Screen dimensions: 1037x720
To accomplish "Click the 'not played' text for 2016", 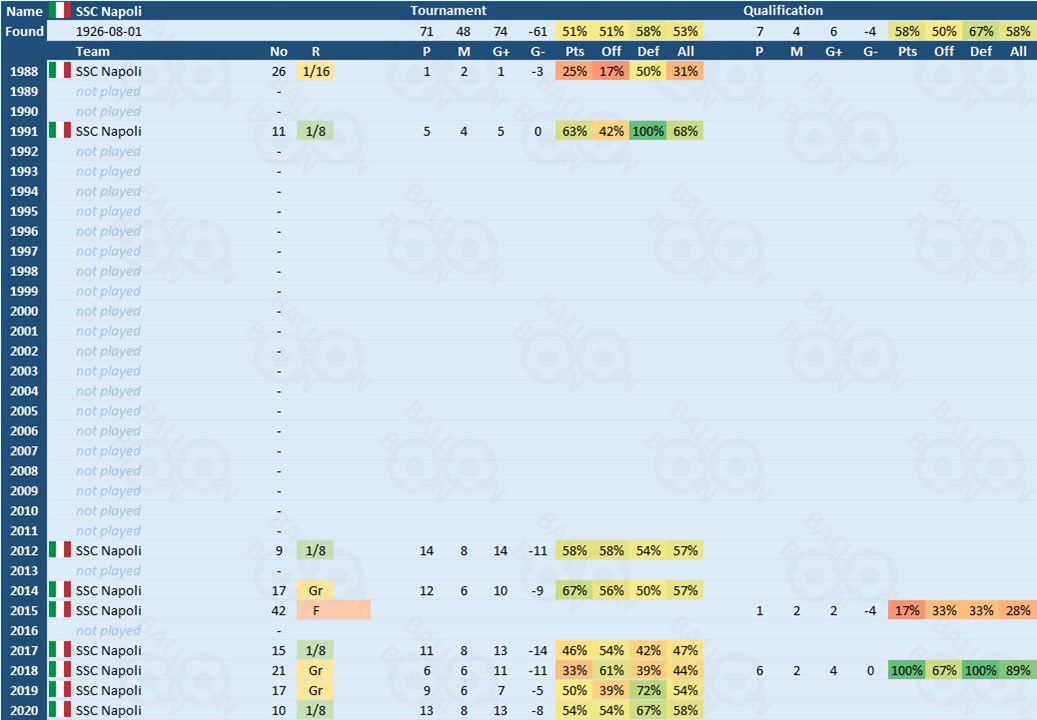I will click(x=108, y=631).
